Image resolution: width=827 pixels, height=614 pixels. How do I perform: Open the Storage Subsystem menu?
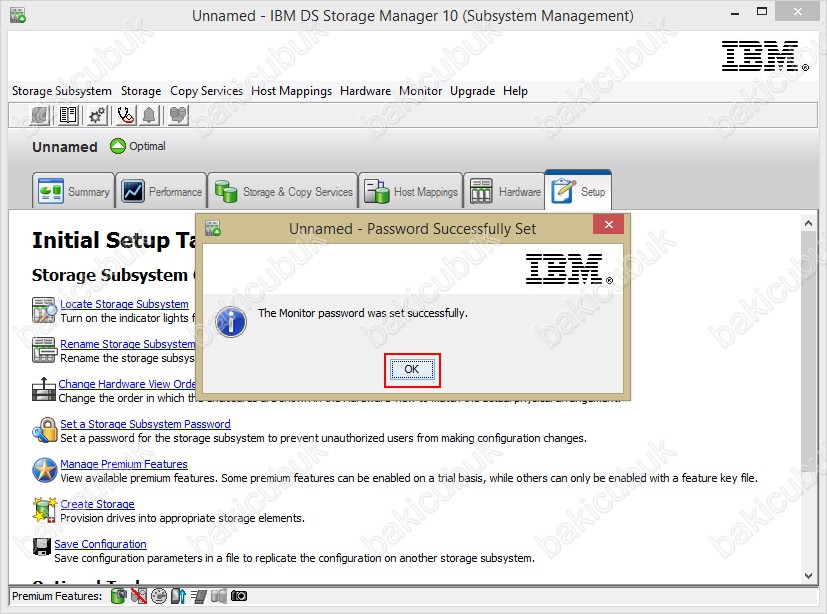coord(62,91)
